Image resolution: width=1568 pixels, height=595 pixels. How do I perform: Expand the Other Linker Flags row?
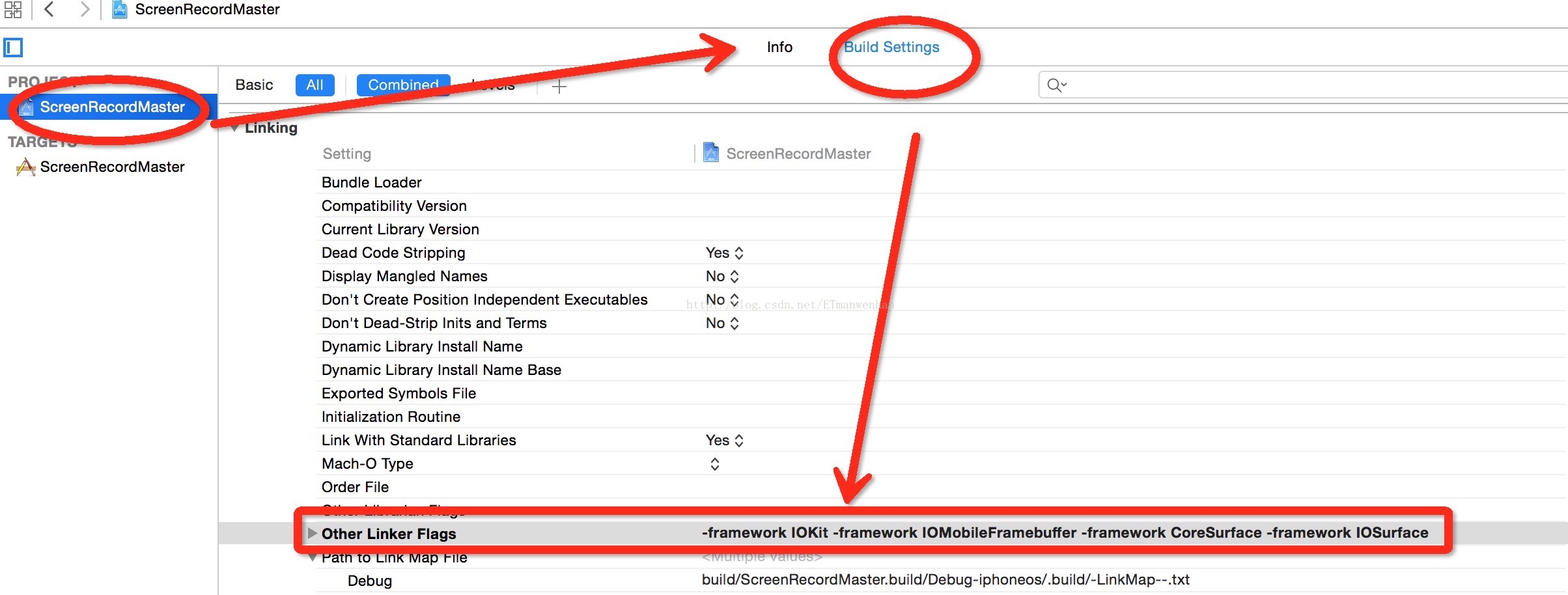click(312, 533)
